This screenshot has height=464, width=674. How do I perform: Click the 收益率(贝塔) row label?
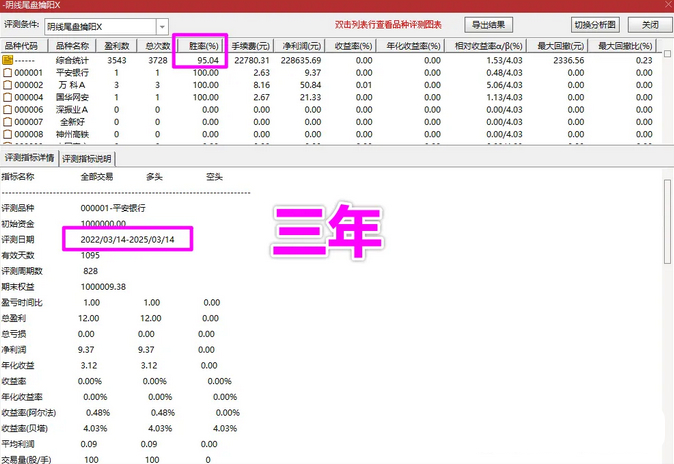25,428
